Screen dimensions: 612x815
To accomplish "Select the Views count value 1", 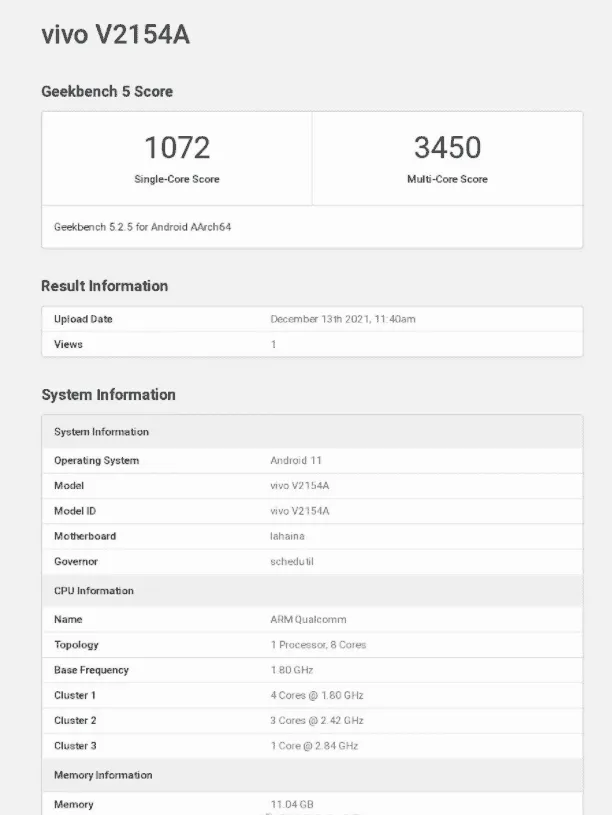I will pos(274,344).
